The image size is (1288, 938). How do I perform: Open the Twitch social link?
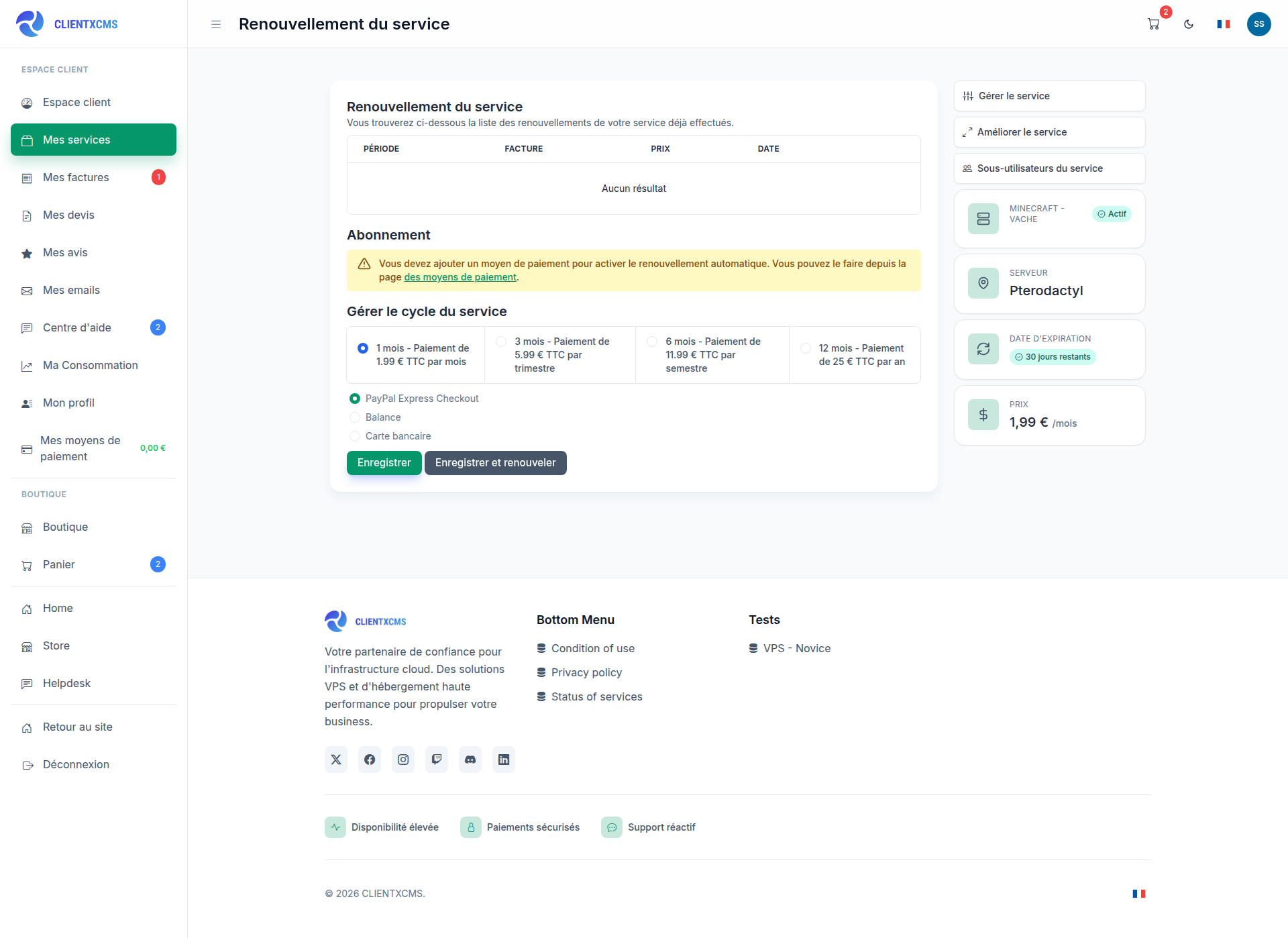click(x=437, y=760)
